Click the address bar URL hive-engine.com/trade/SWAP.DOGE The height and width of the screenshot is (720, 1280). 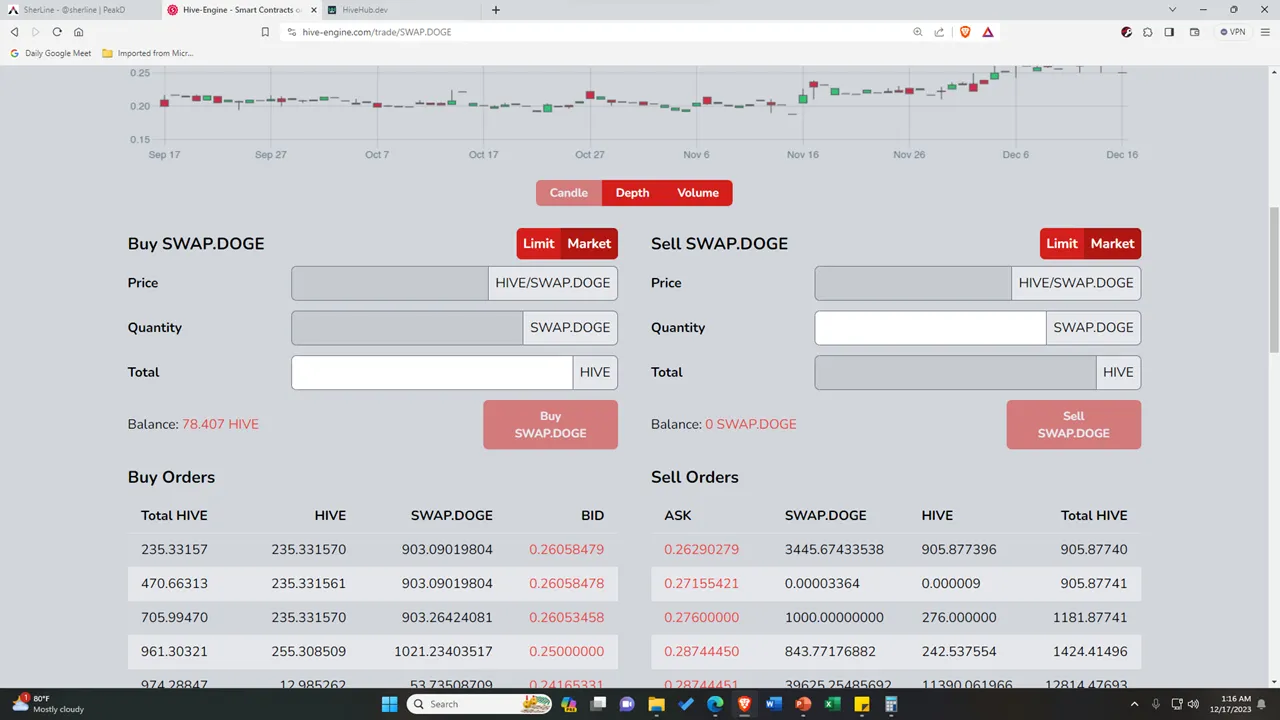click(x=377, y=32)
